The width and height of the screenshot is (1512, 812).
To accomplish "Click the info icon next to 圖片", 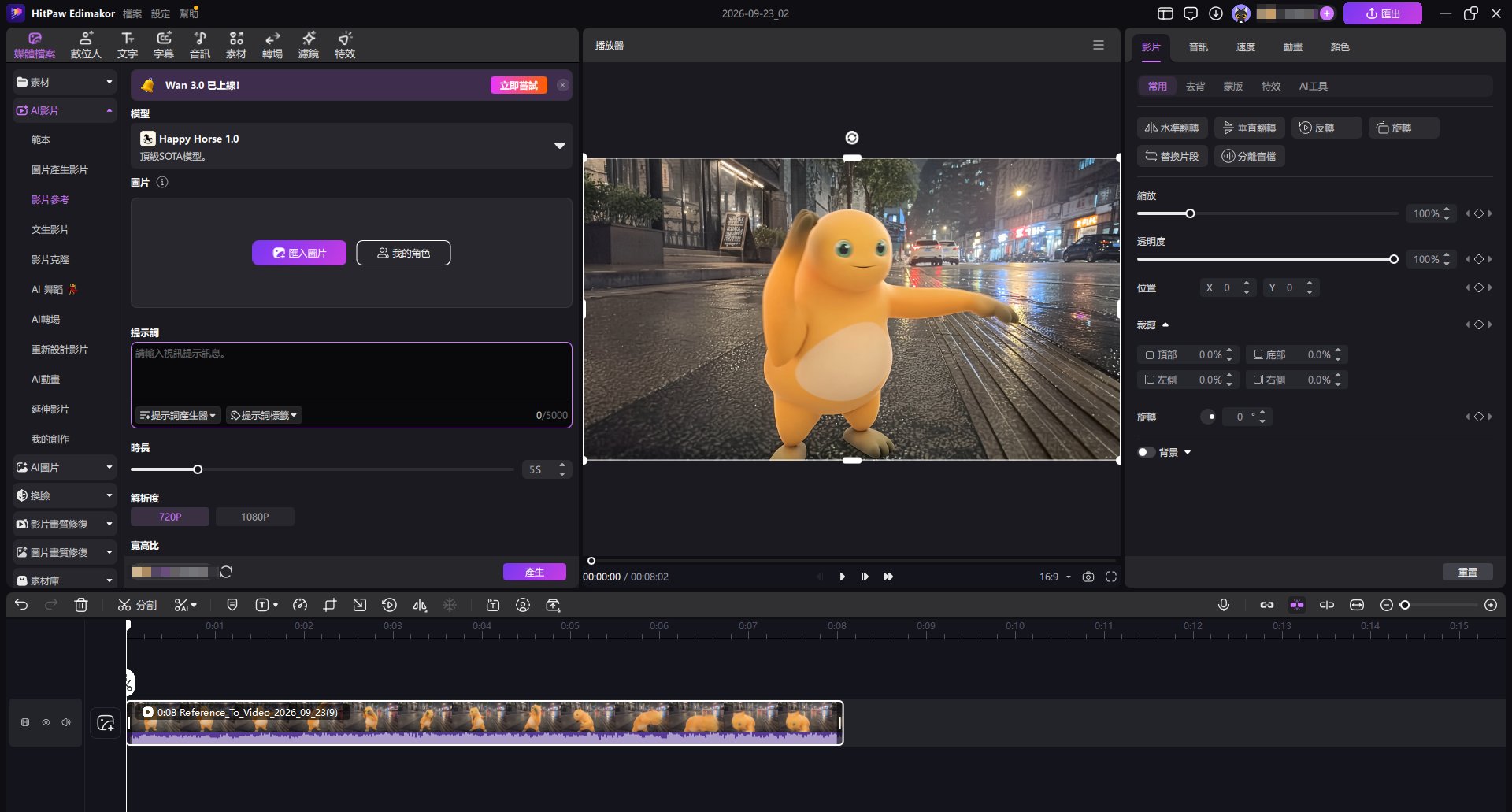I will [x=162, y=182].
